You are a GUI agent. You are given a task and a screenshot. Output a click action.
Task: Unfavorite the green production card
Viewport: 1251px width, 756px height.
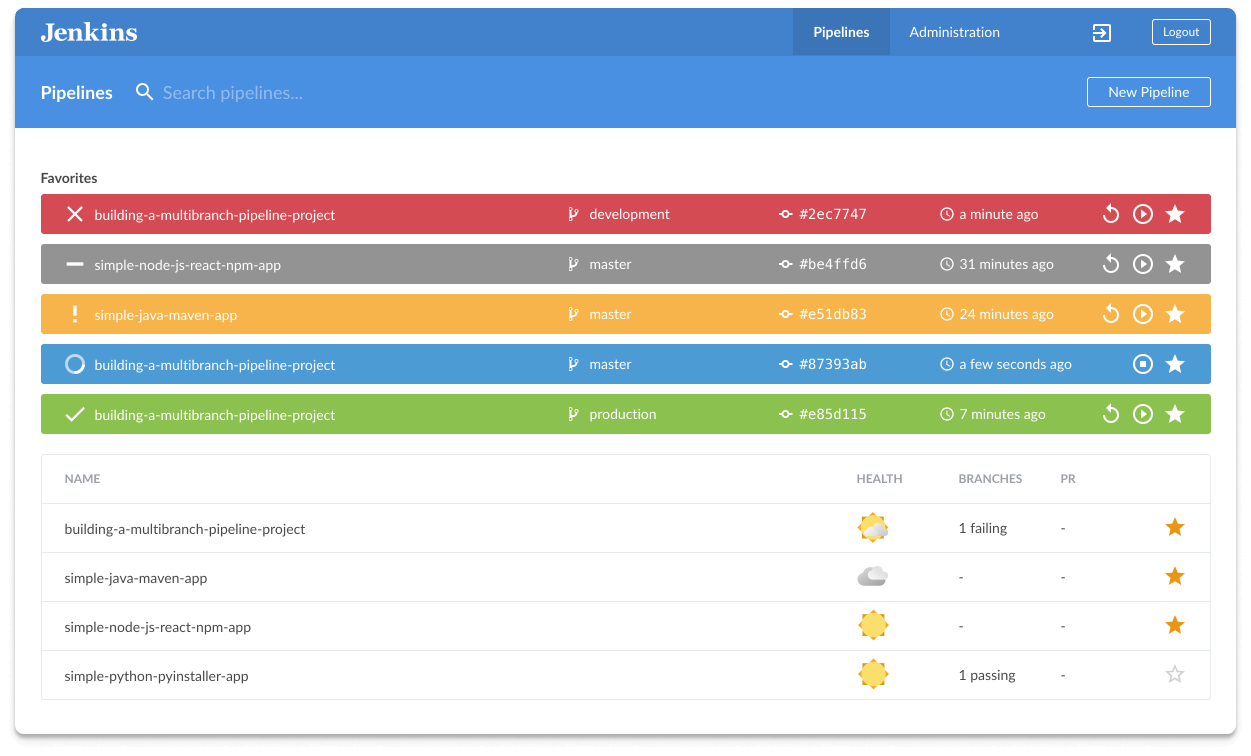click(1175, 414)
